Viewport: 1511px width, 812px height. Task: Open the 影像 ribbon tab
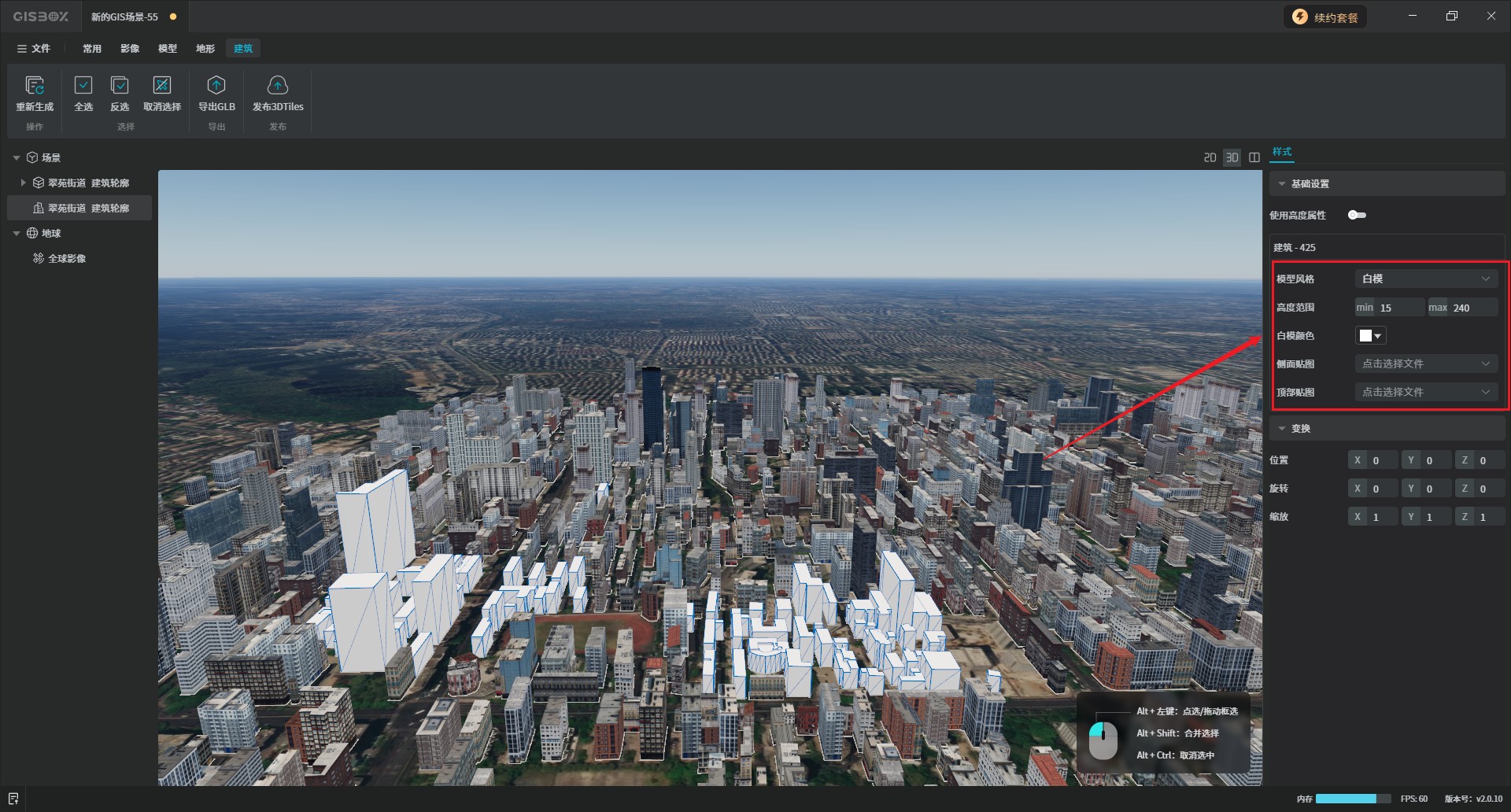130,49
